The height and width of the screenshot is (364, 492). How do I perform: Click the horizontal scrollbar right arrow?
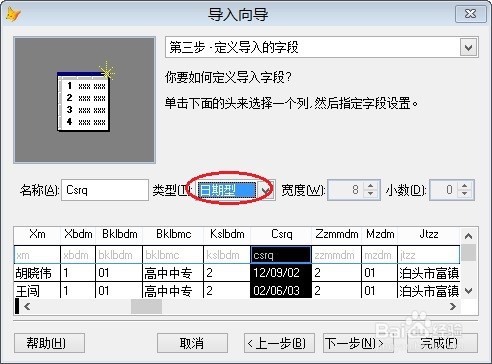453,306
